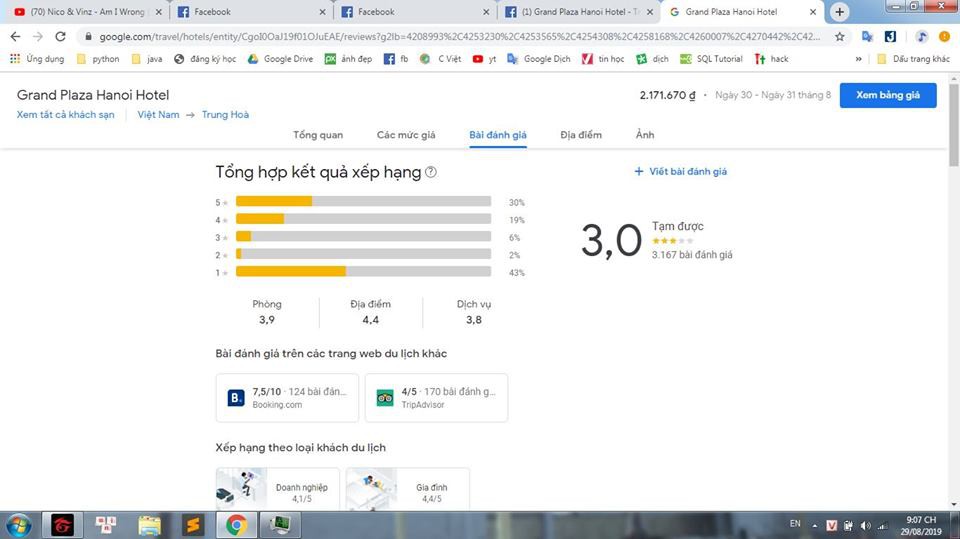This screenshot has width=960, height=539.
Task: Click Xem tất cả khách sạn link
Action: (x=66, y=115)
